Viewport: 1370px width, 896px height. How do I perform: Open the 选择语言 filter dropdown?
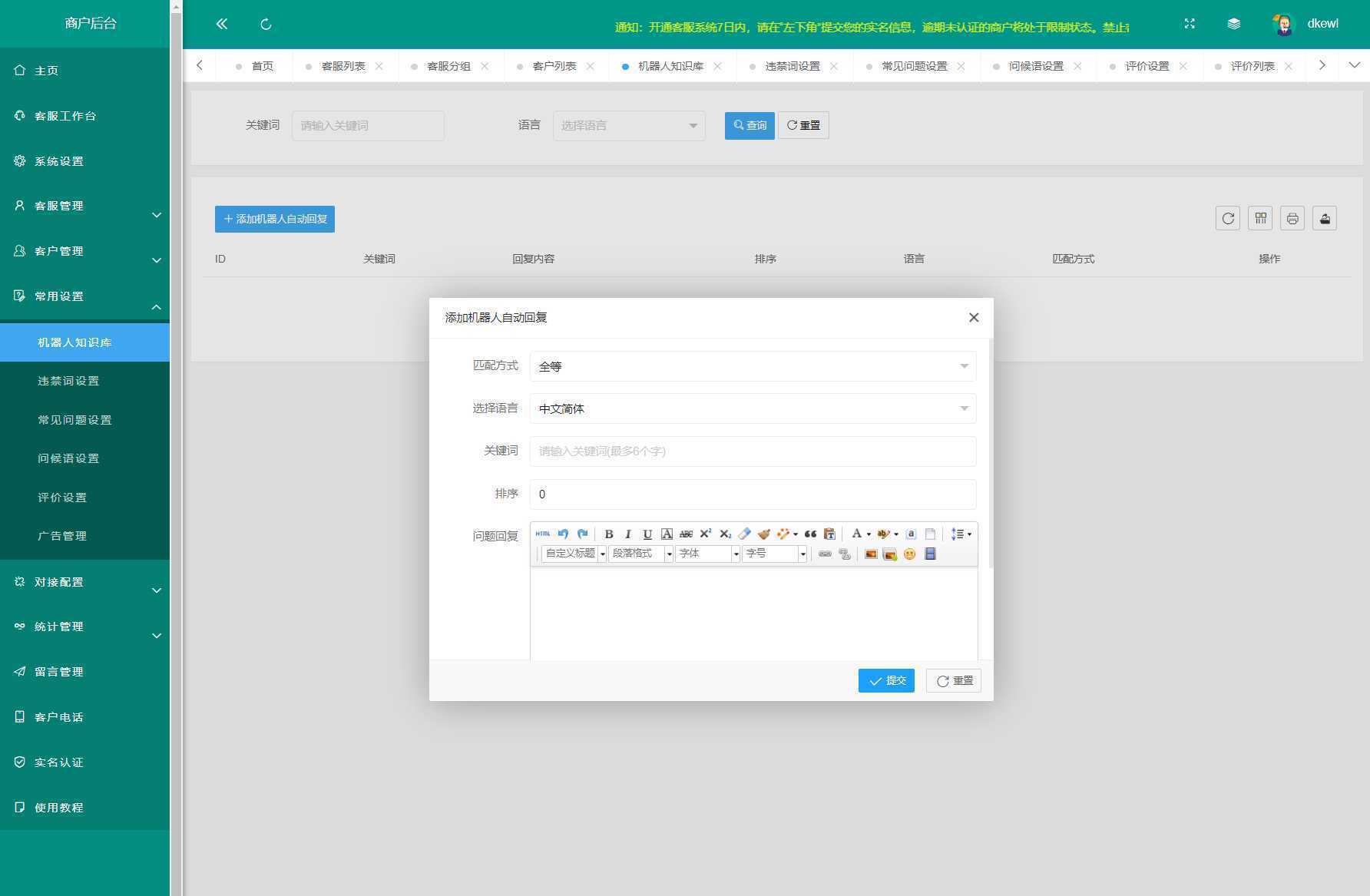tap(629, 125)
